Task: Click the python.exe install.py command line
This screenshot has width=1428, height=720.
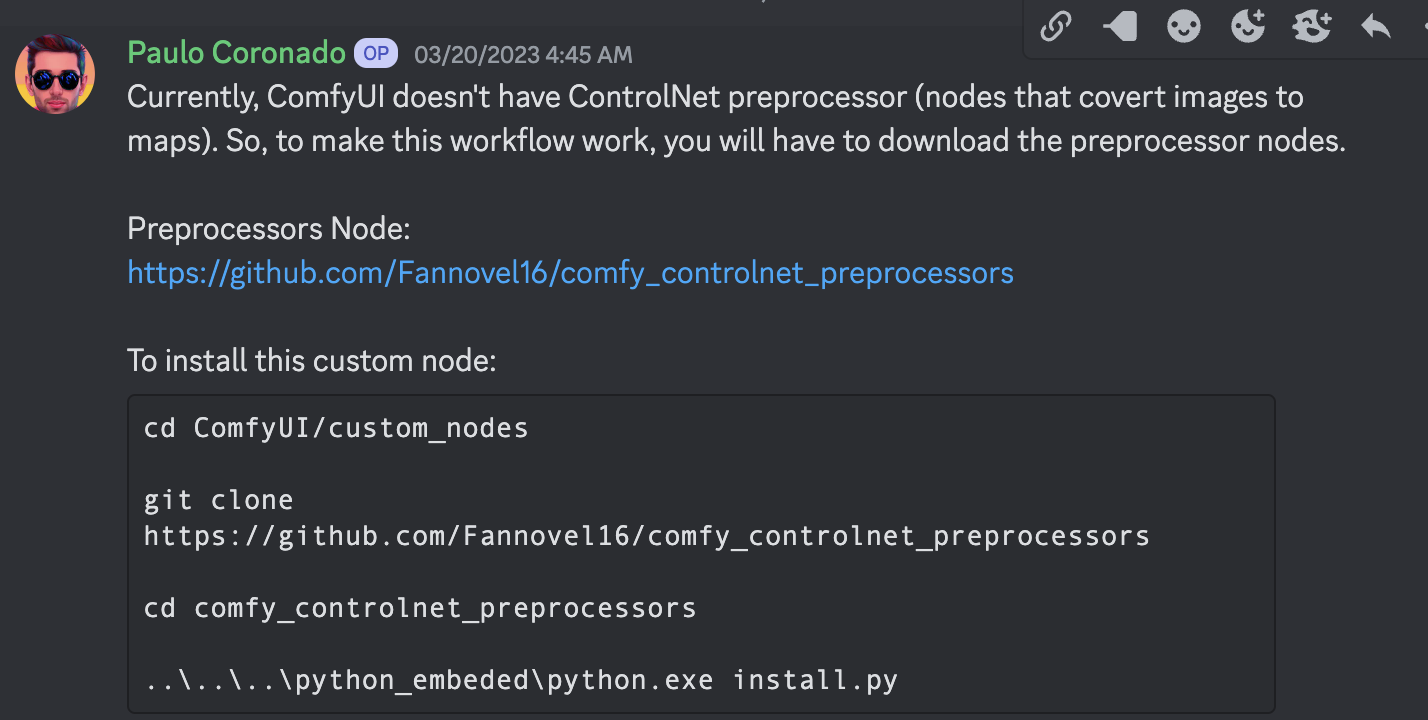Action: [x=521, y=679]
